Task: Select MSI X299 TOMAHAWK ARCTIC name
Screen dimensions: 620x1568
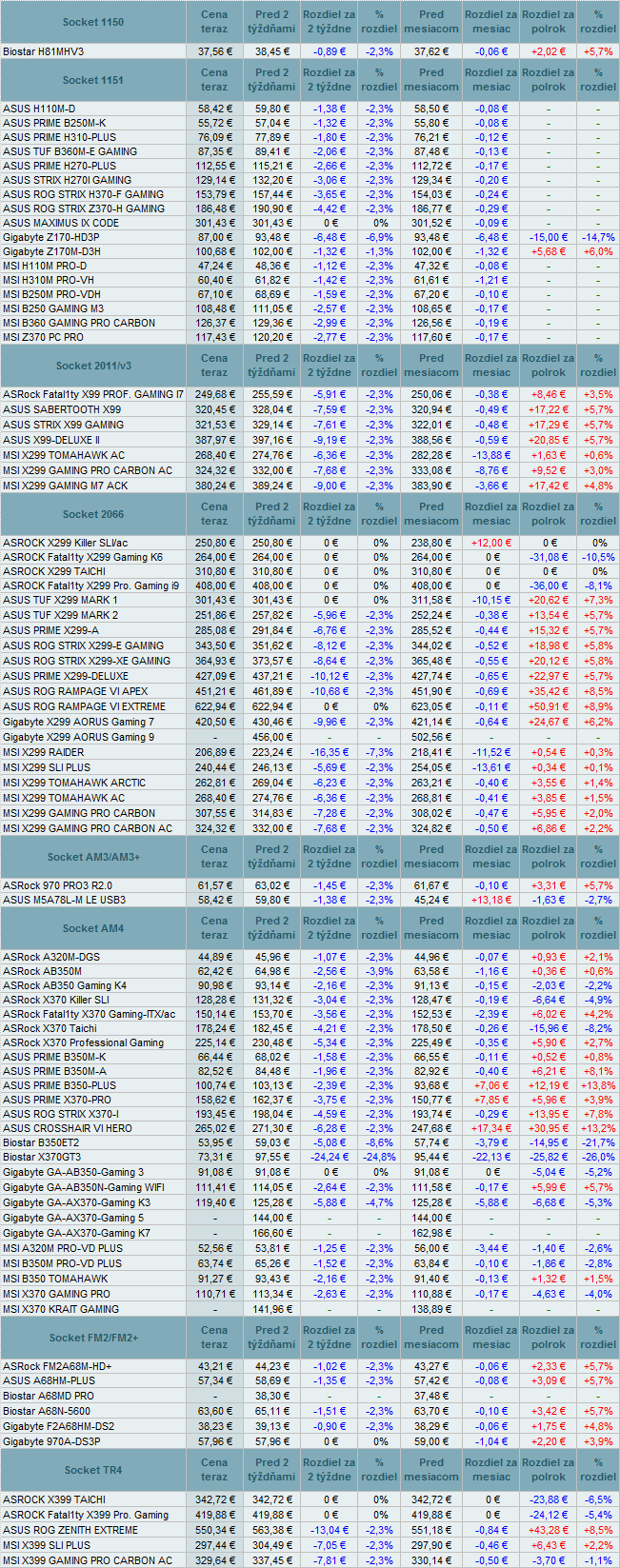Action: 74,783
